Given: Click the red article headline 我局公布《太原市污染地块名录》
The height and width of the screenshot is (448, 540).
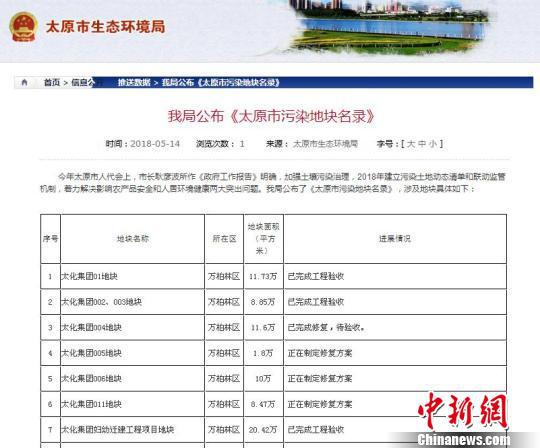Looking at the screenshot, I should 271,116.
